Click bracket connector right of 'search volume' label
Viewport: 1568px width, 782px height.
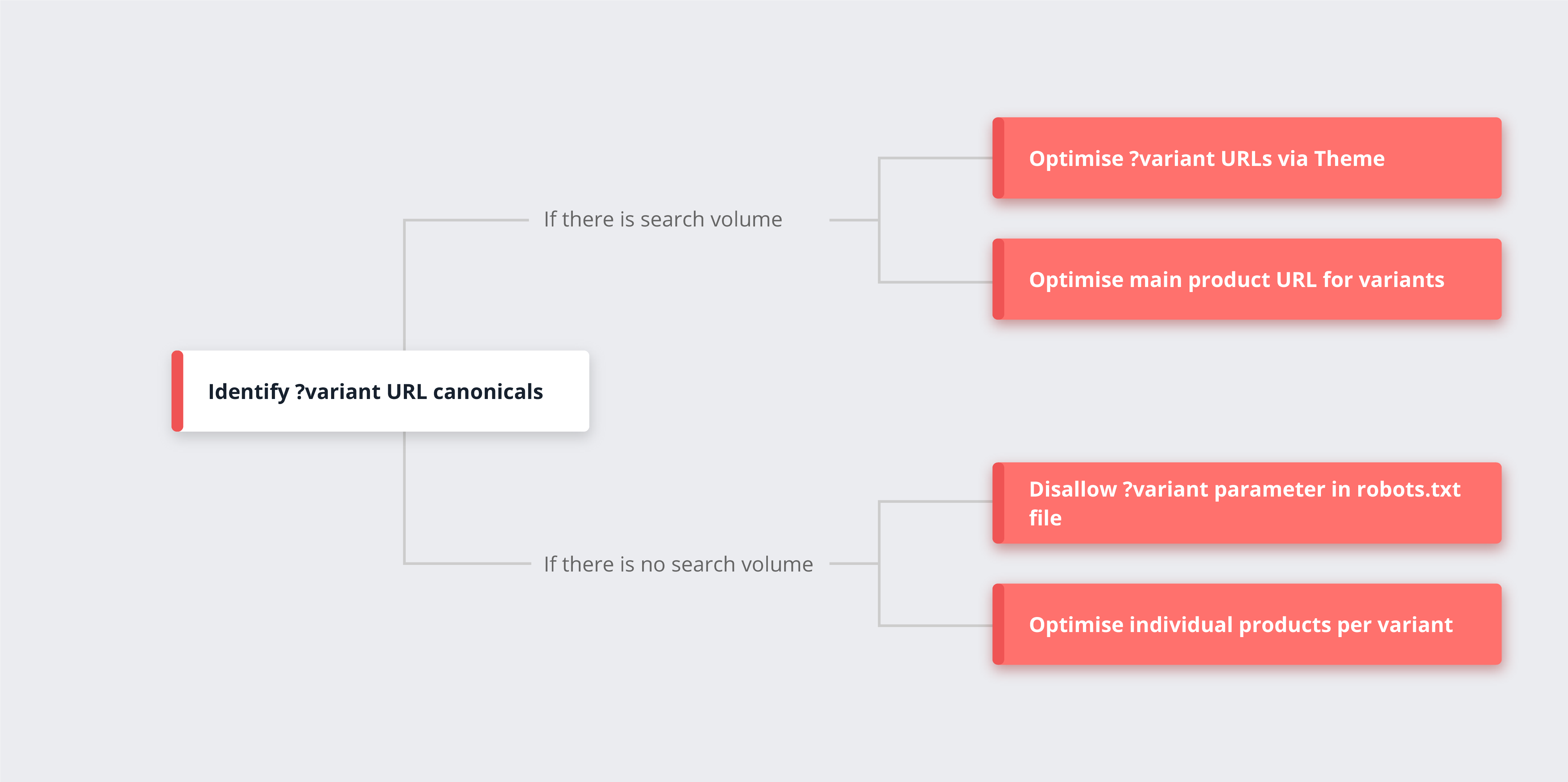(879, 220)
